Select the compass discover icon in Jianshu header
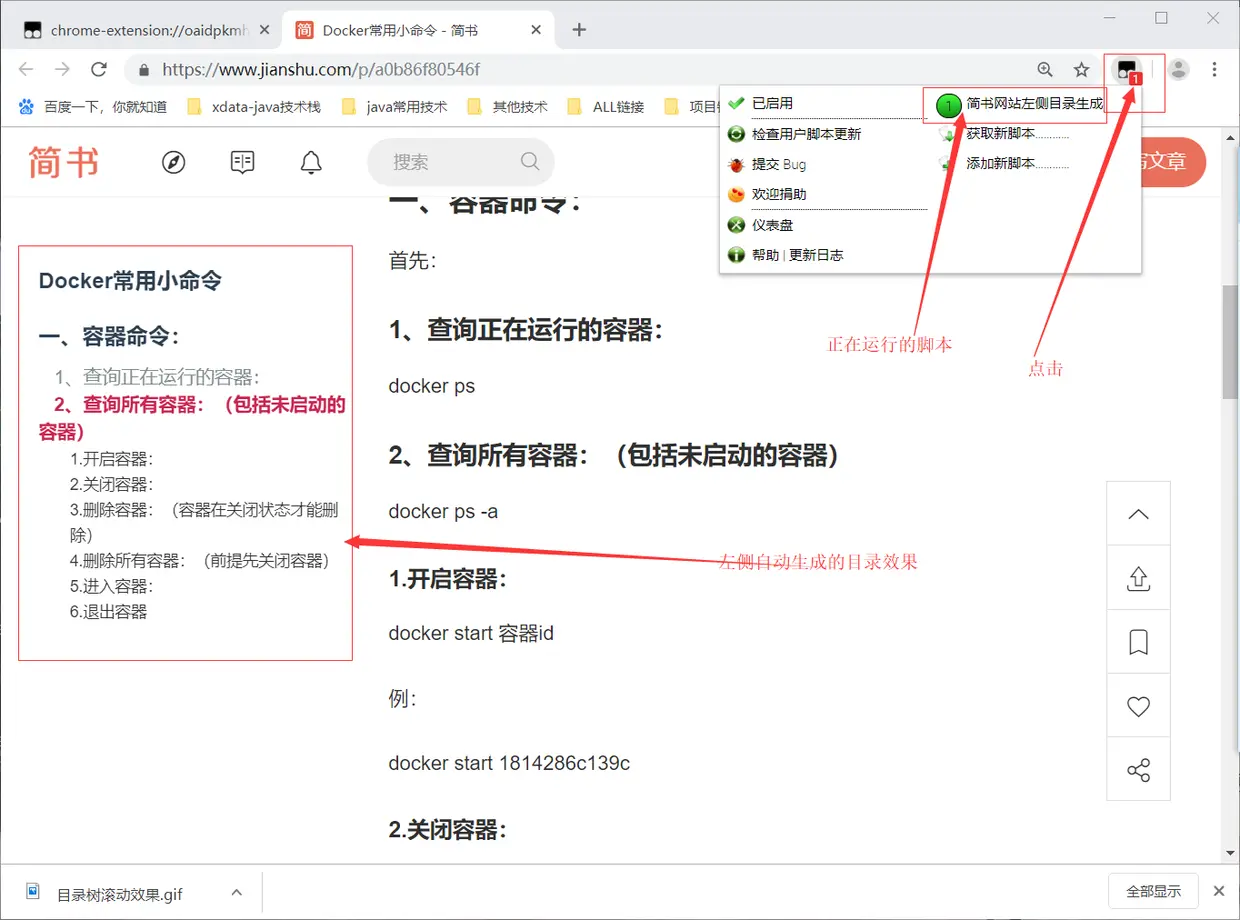The width and height of the screenshot is (1240, 920). click(173, 162)
